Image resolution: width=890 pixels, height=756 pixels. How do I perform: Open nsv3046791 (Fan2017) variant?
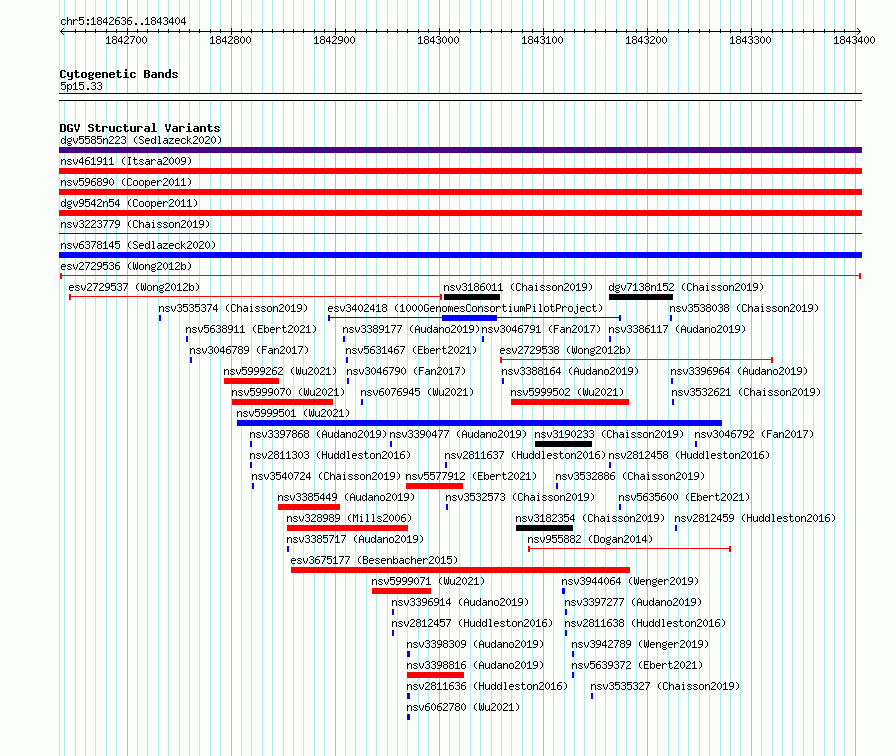tap(541, 329)
